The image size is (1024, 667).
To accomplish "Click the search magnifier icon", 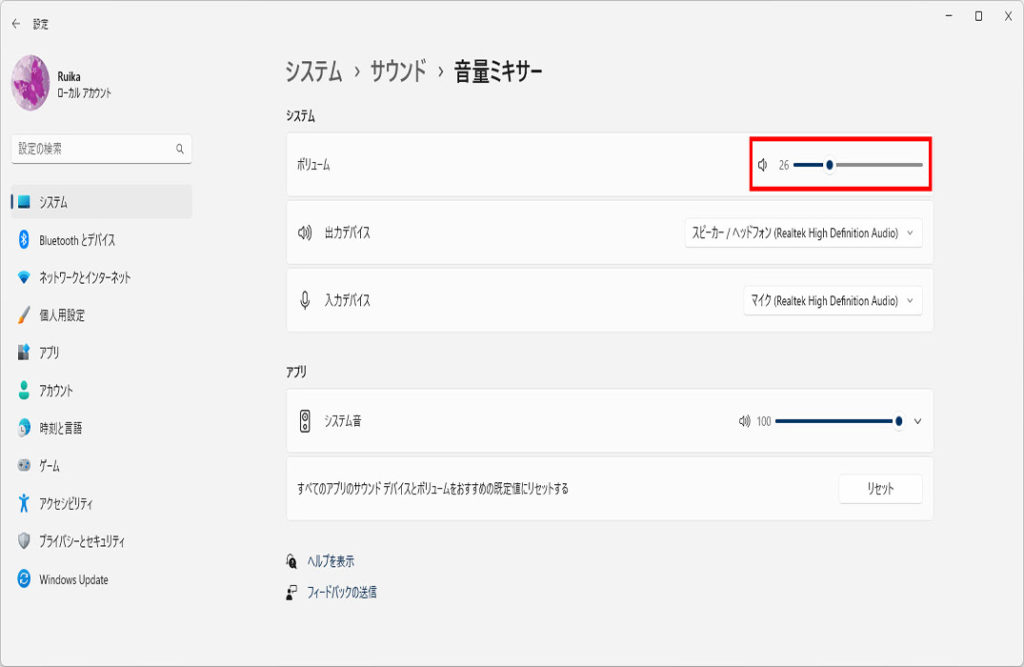I will click(180, 149).
